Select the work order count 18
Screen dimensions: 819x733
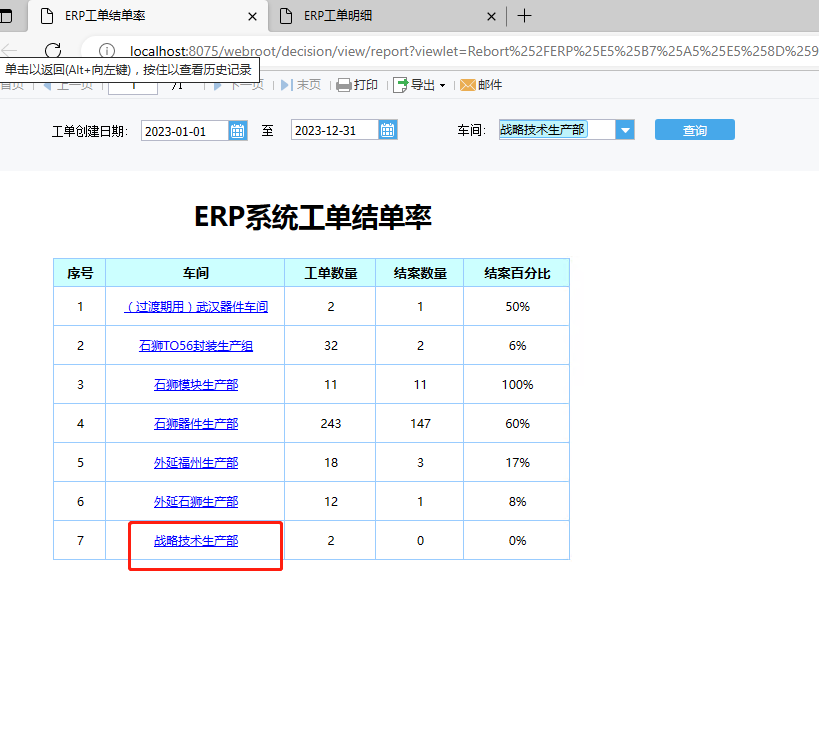331,463
